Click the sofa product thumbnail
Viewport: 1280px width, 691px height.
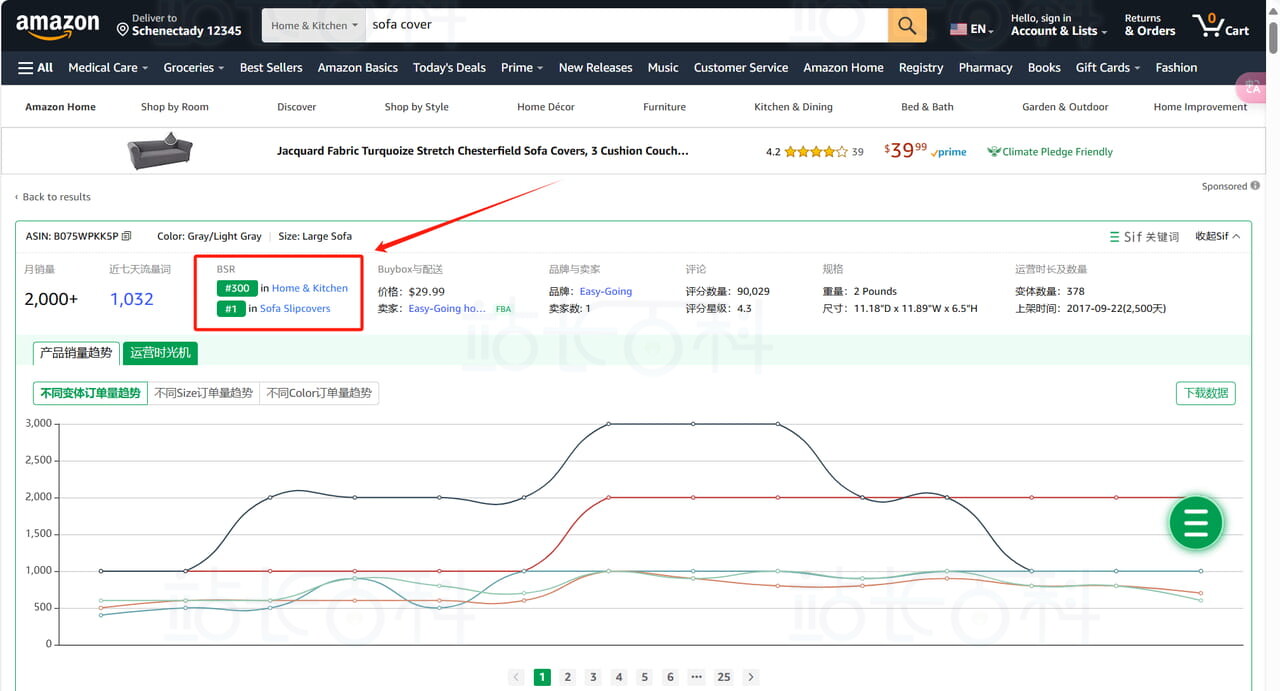(160, 151)
